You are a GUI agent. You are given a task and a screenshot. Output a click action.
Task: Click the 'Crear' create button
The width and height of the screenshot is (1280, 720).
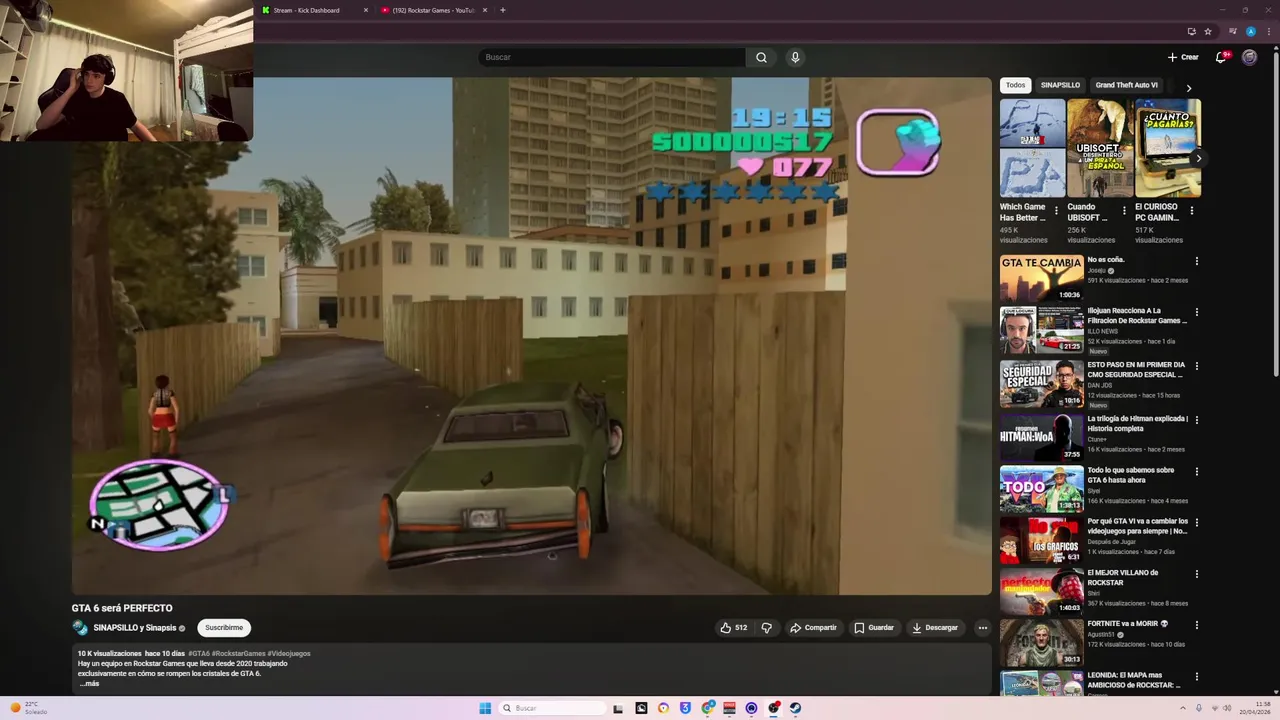point(1183,57)
